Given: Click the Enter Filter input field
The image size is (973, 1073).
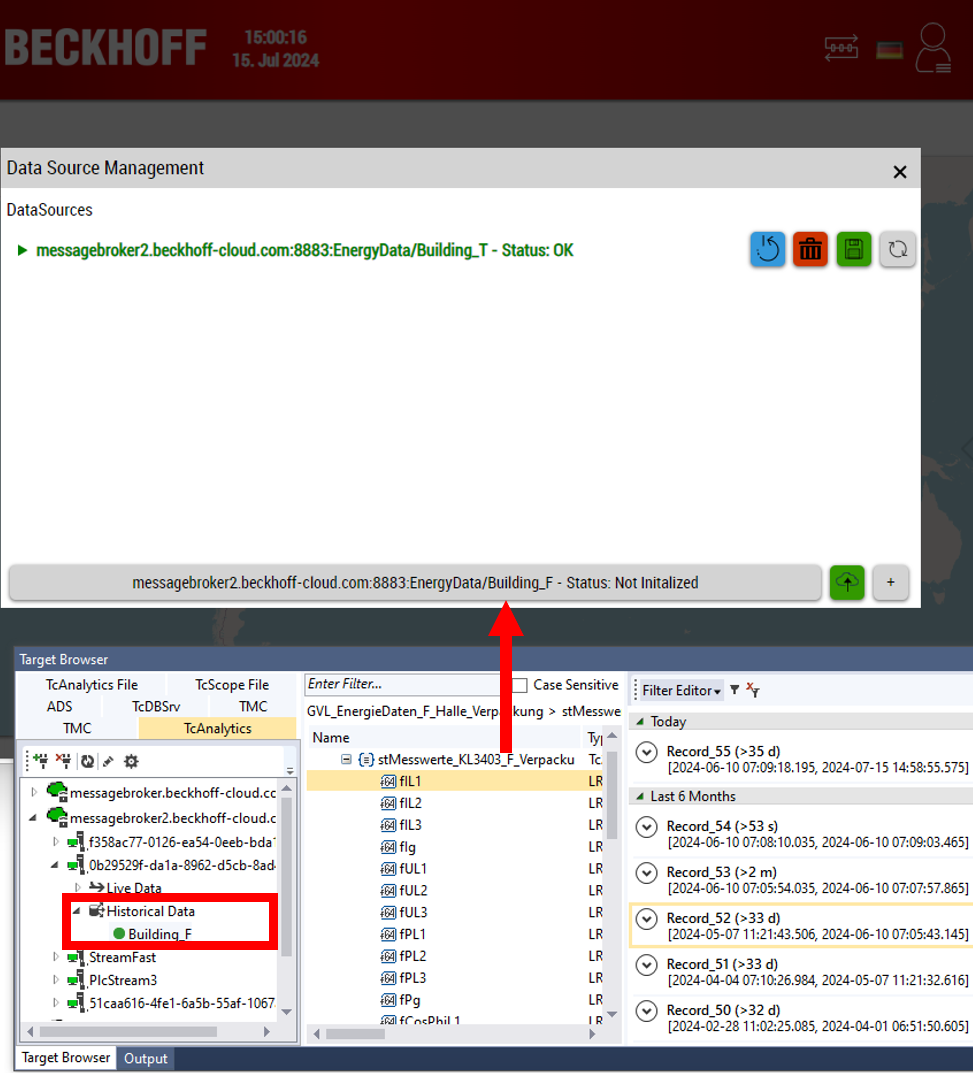Looking at the screenshot, I should (405, 685).
